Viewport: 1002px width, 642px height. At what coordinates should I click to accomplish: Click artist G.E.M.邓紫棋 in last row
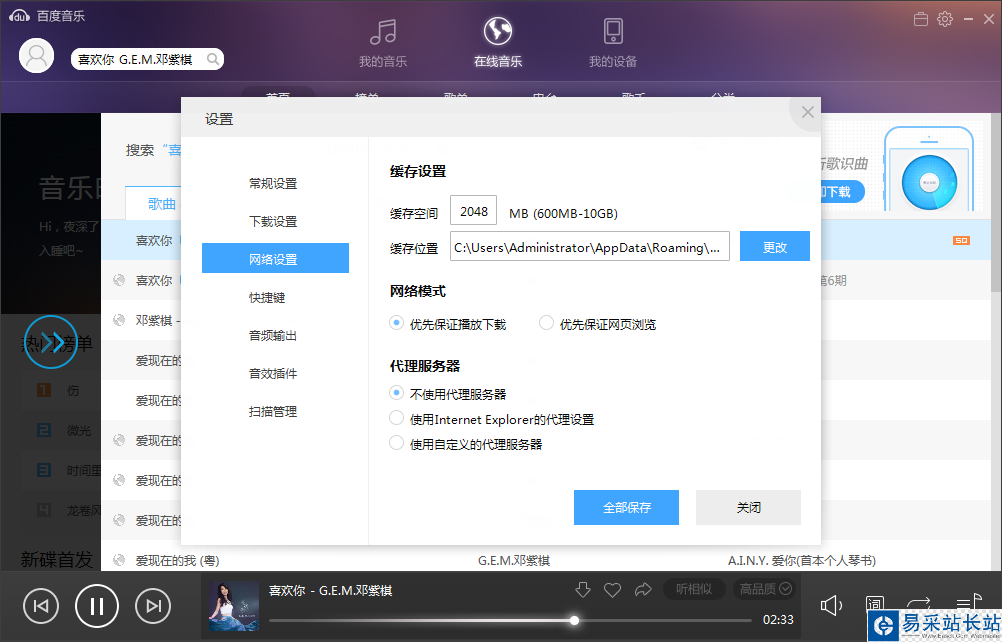pyautogui.click(x=514, y=560)
